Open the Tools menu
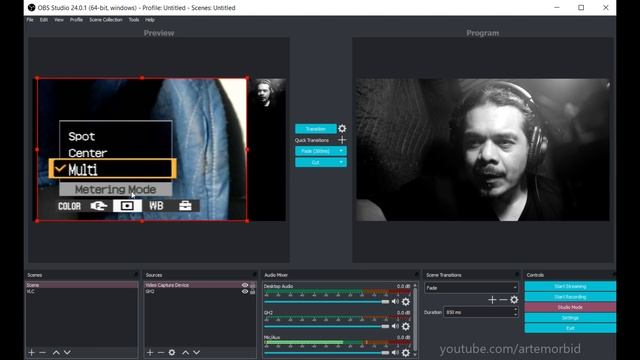The image size is (640, 360). tap(134, 20)
